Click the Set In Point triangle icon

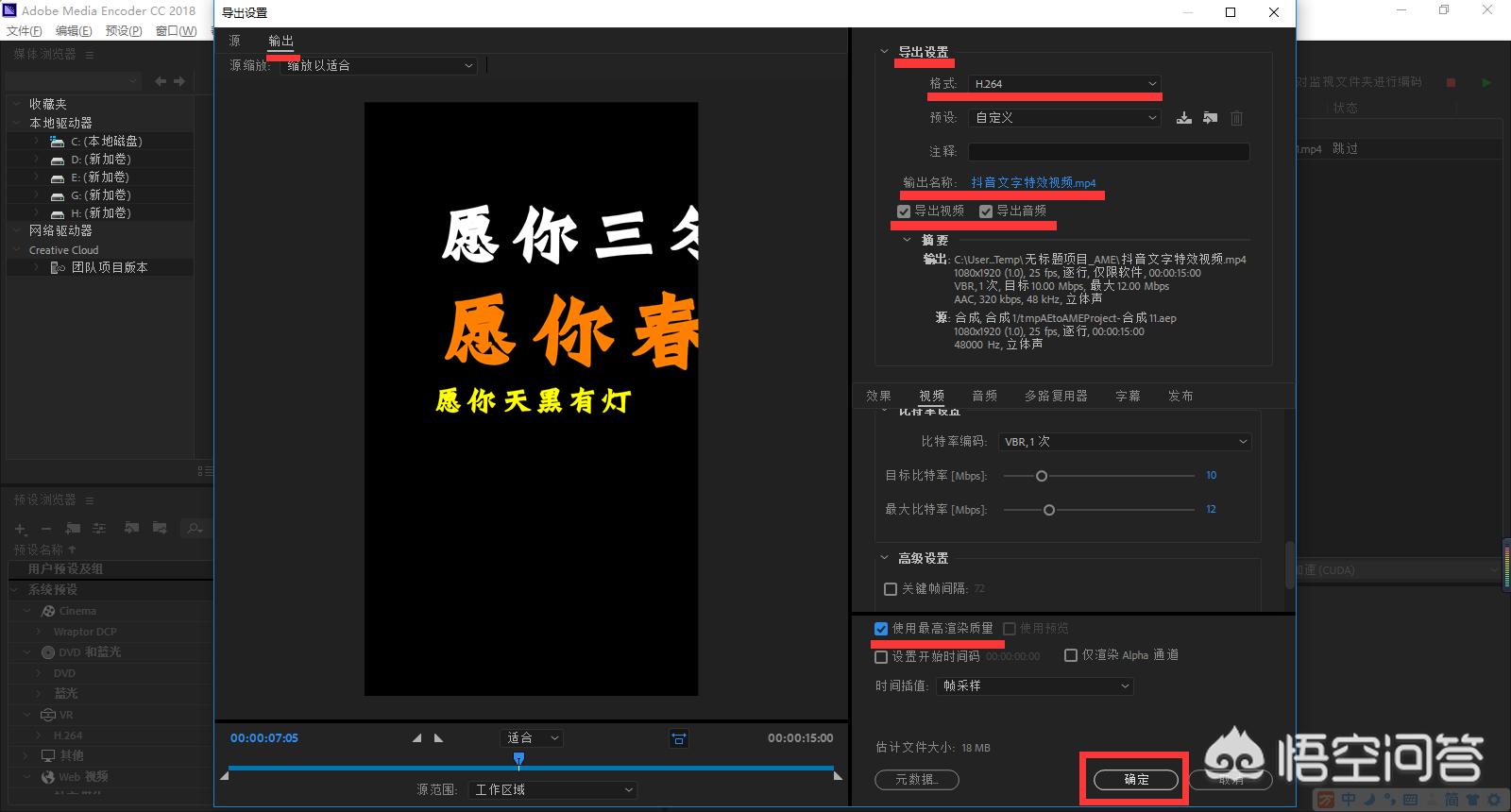[417, 738]
